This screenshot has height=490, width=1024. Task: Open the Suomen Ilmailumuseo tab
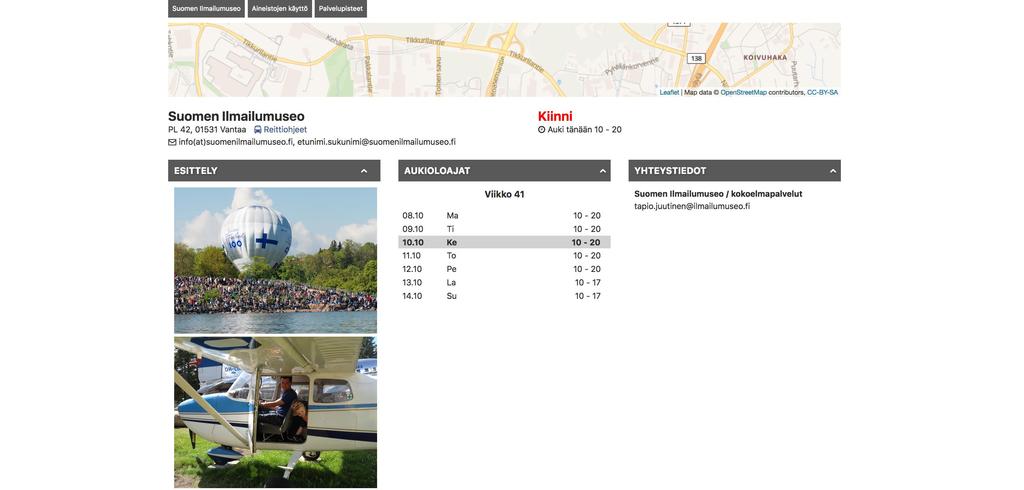click(x=206, y=8)
